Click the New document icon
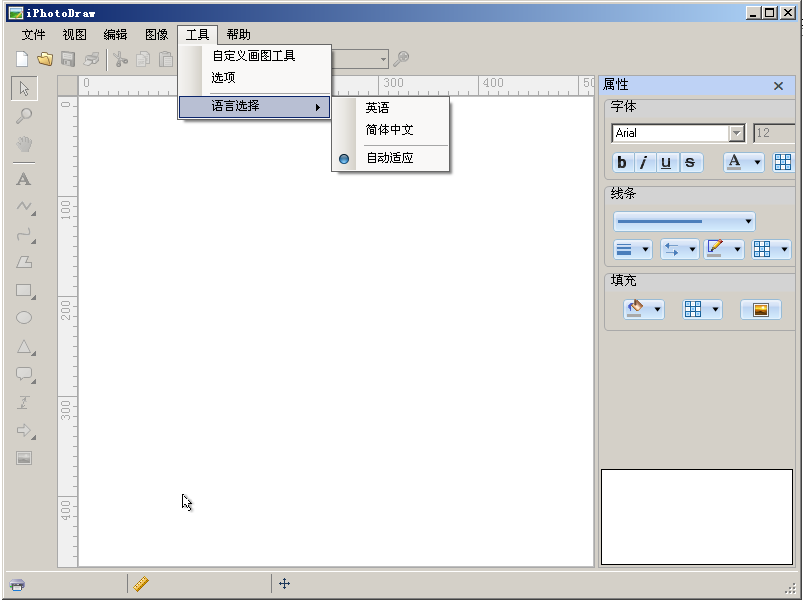Screen dimensions: 803x601 [x=22, y=59]
